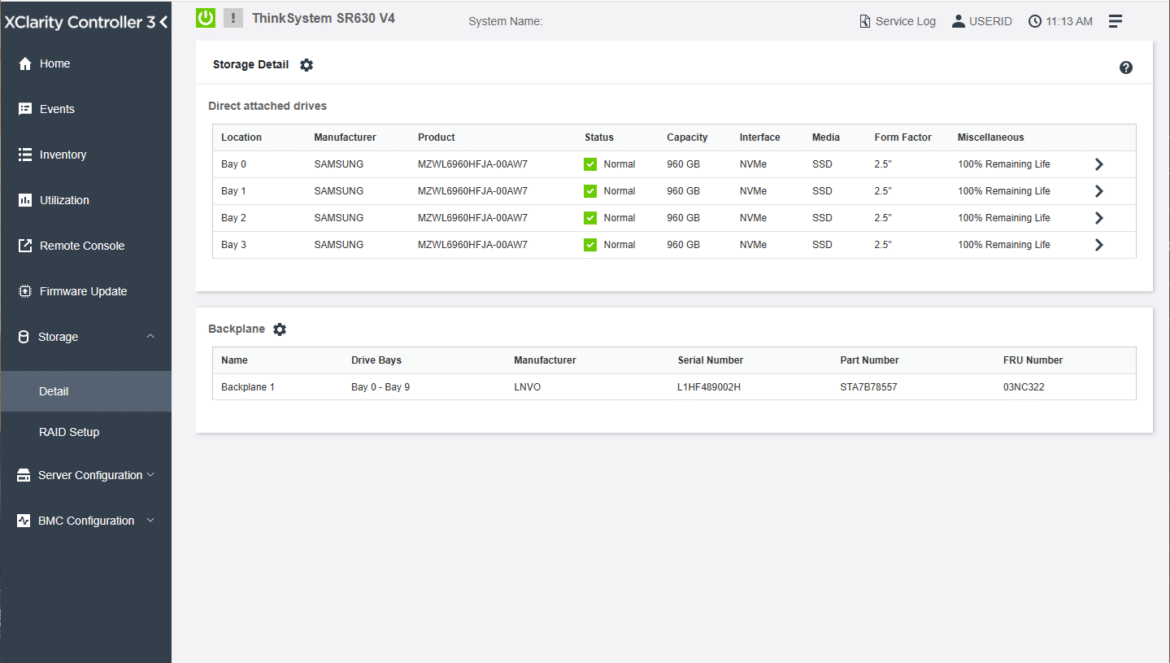Select the serial number L1HF489002H
Screen dimensions: 1170x663
click(709, 387)
